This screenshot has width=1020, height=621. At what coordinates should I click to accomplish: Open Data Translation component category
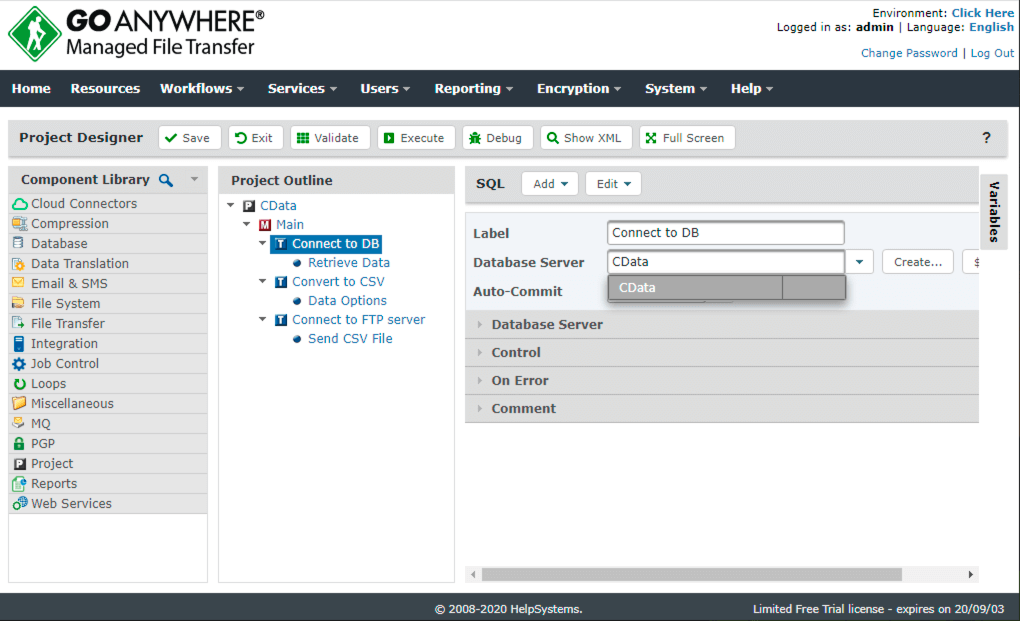point(108,263)
